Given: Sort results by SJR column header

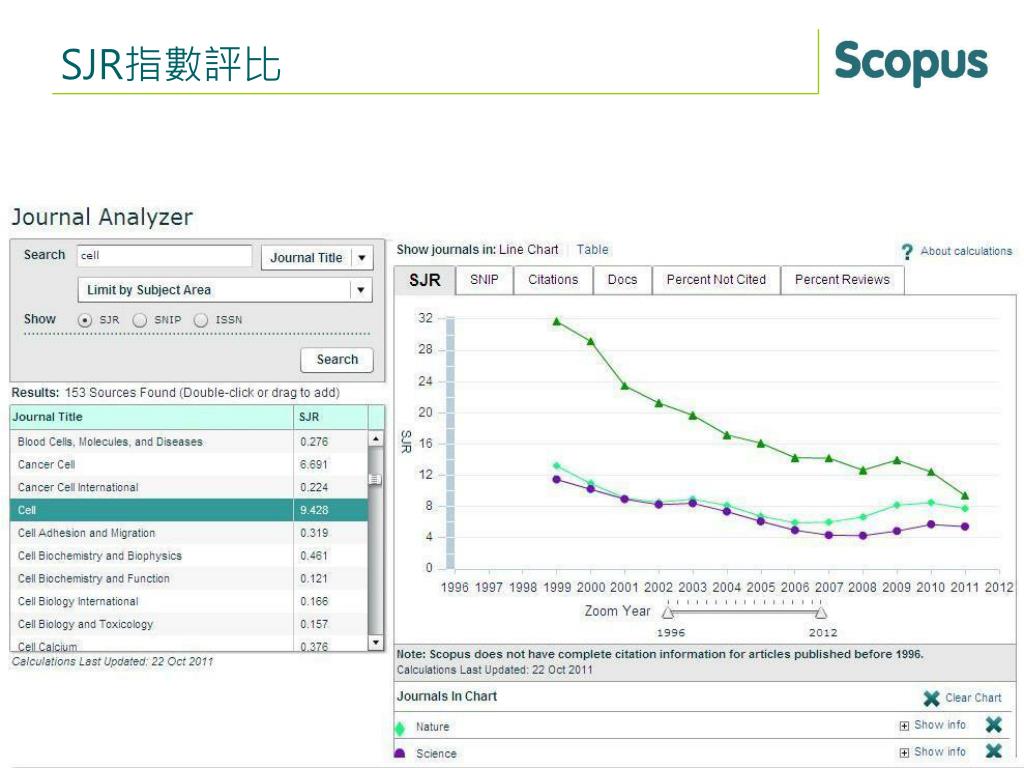Looking at the screenshot, I should coord(330,417).
